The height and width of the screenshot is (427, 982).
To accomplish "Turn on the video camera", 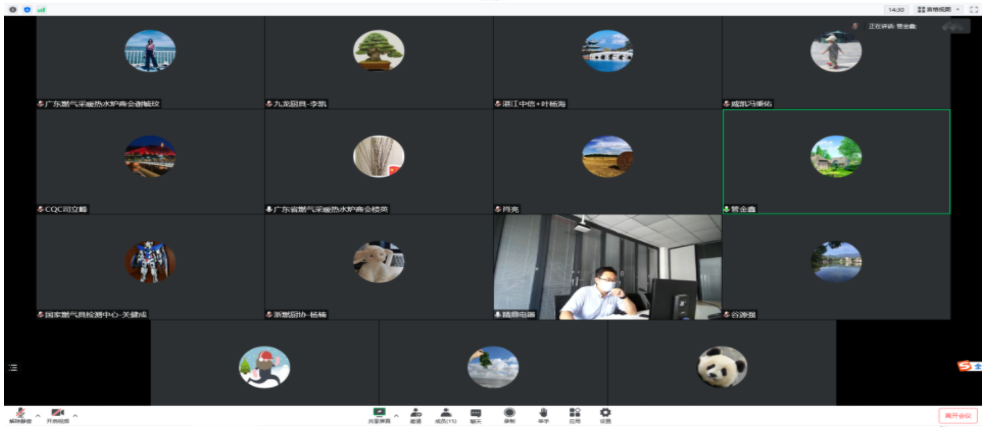I will 58,414.
